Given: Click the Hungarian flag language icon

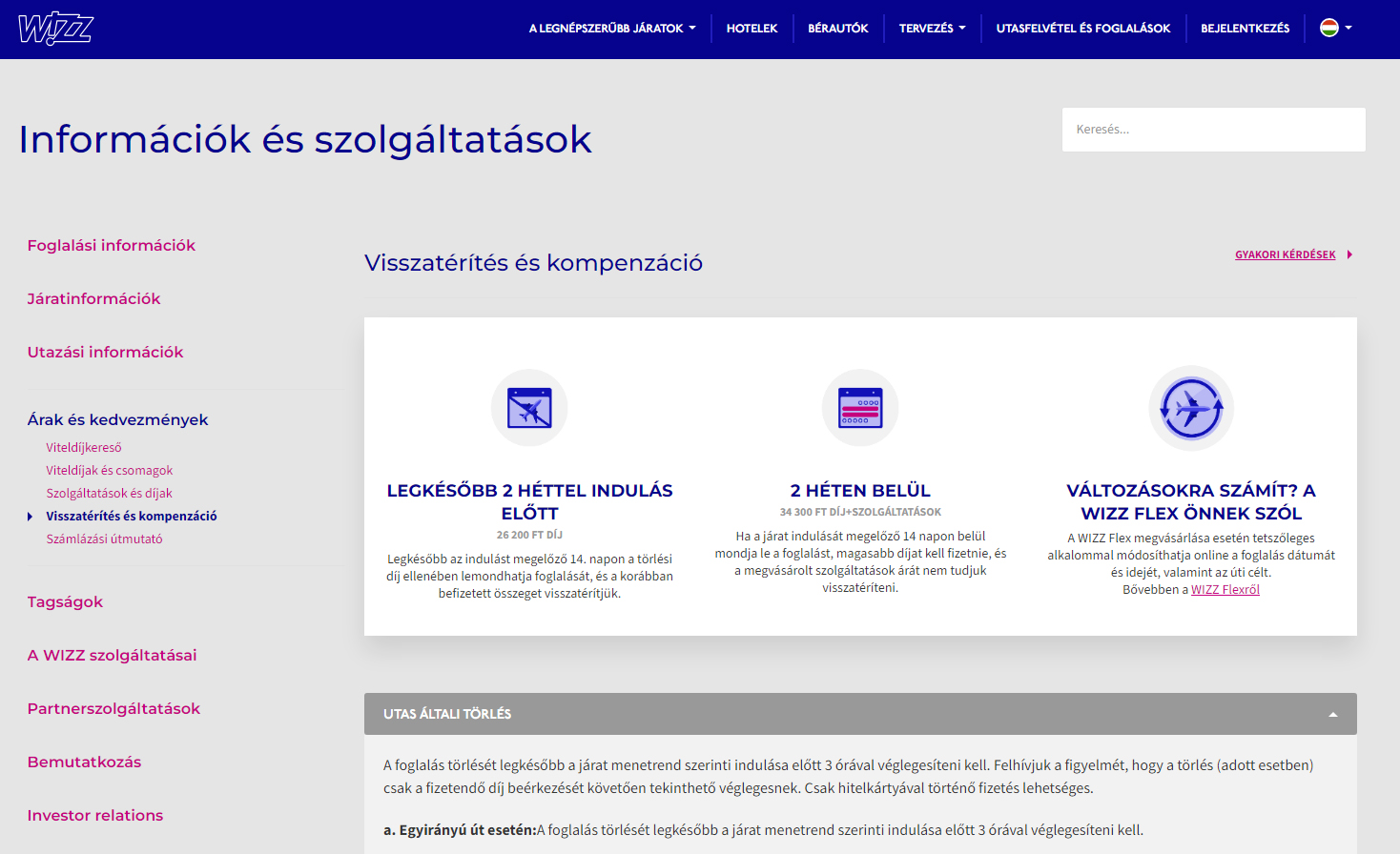Looking at the screenshot, I should click(1328, 28).
